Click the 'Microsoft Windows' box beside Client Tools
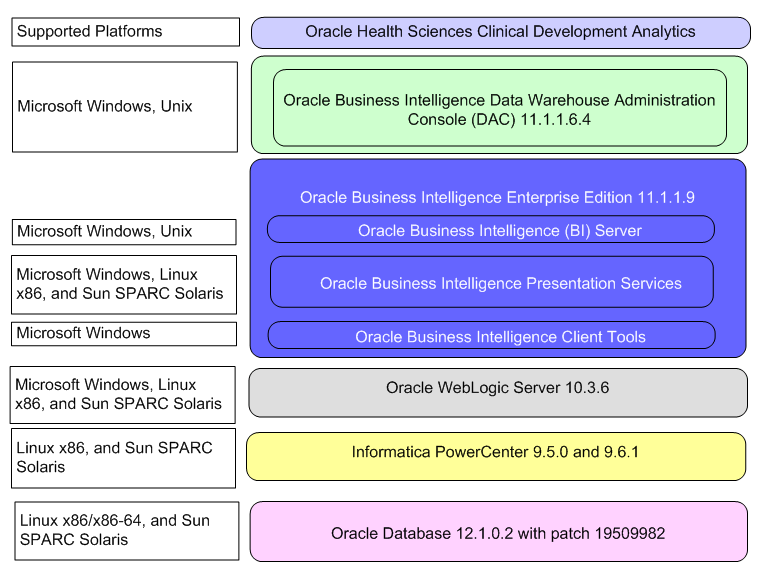 coord(124,334)
